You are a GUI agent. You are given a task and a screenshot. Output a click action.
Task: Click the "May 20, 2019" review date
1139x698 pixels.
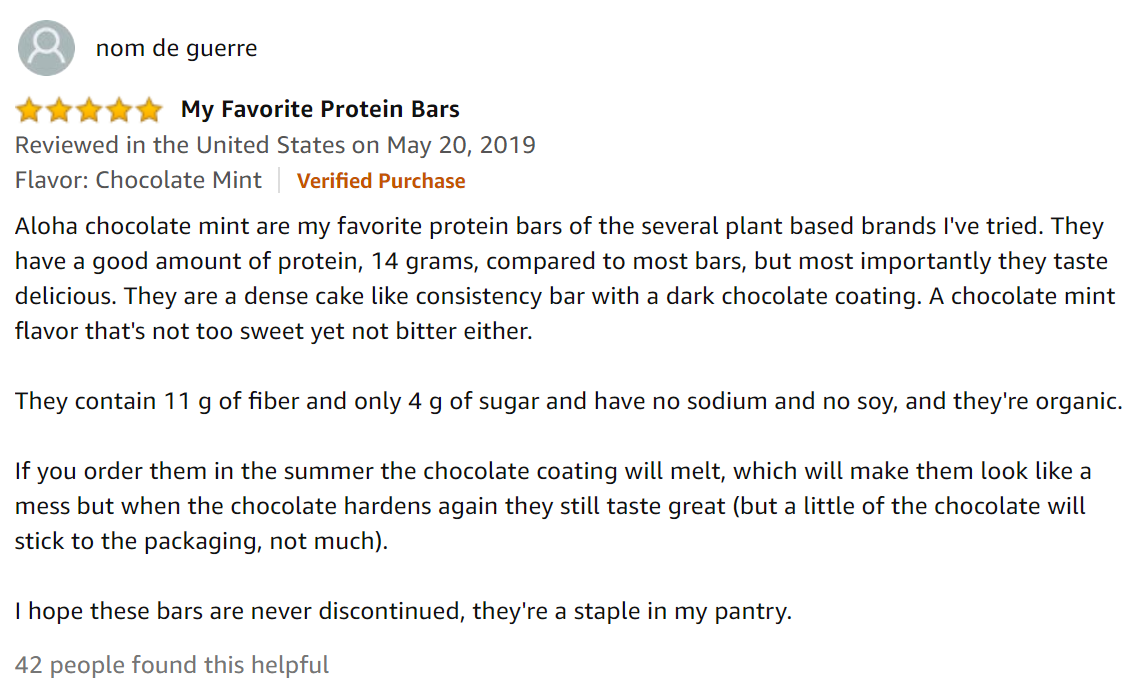pyautogui.click(x=461, y=145)
